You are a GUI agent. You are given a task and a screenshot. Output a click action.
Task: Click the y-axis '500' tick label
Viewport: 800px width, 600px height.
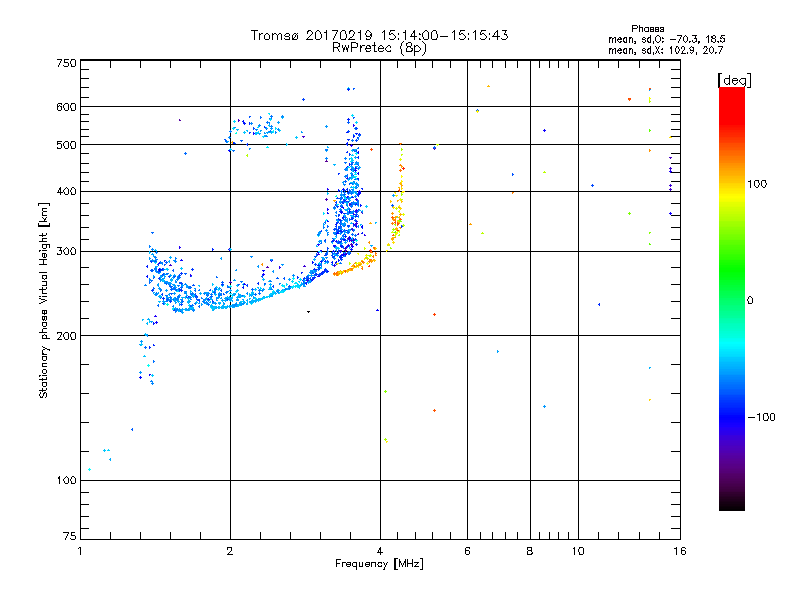(x=66, y=145)
